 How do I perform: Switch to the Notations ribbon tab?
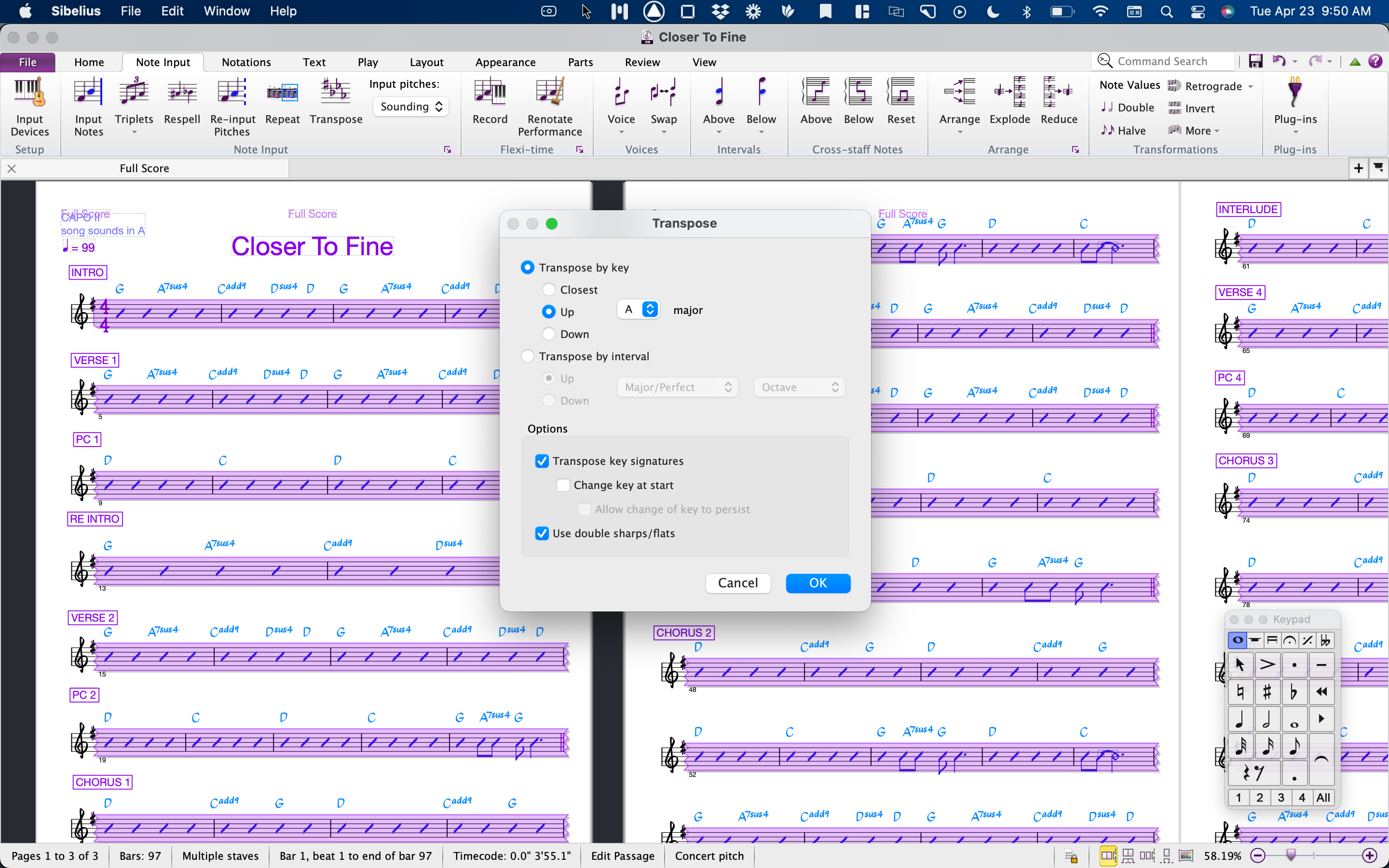pos(245,62)
